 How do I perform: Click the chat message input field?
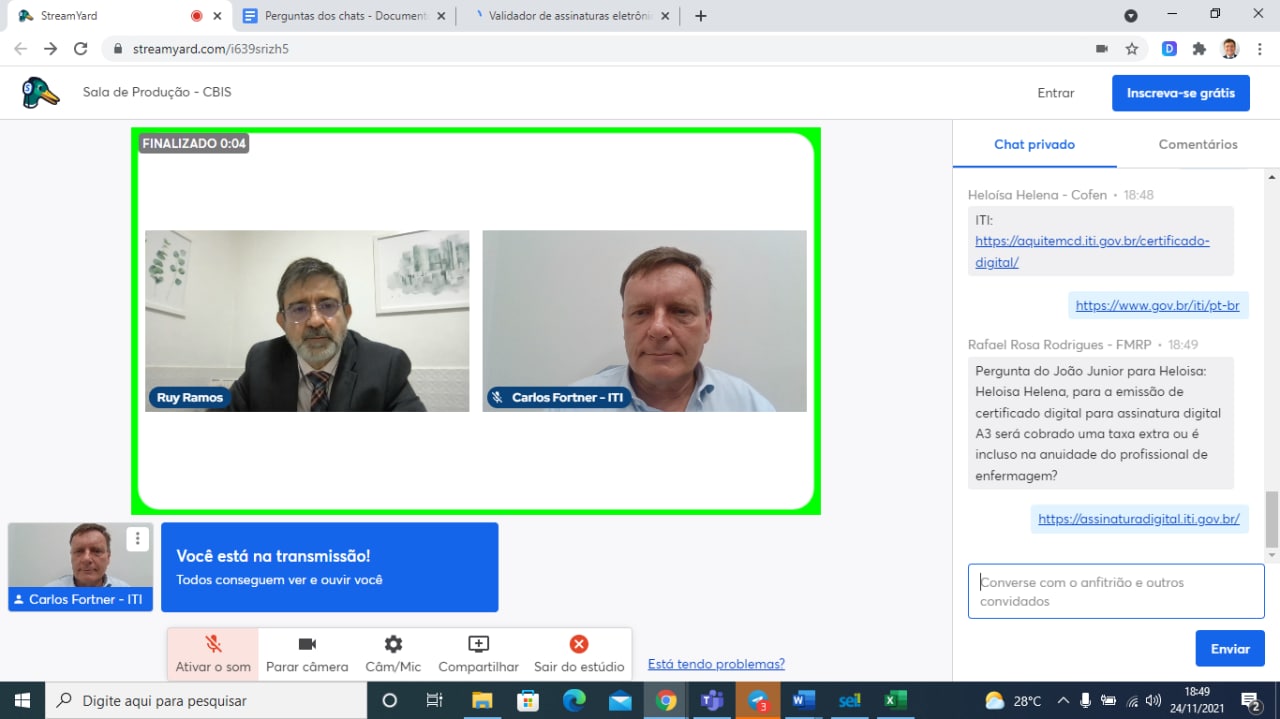[x=1115, y=590]
